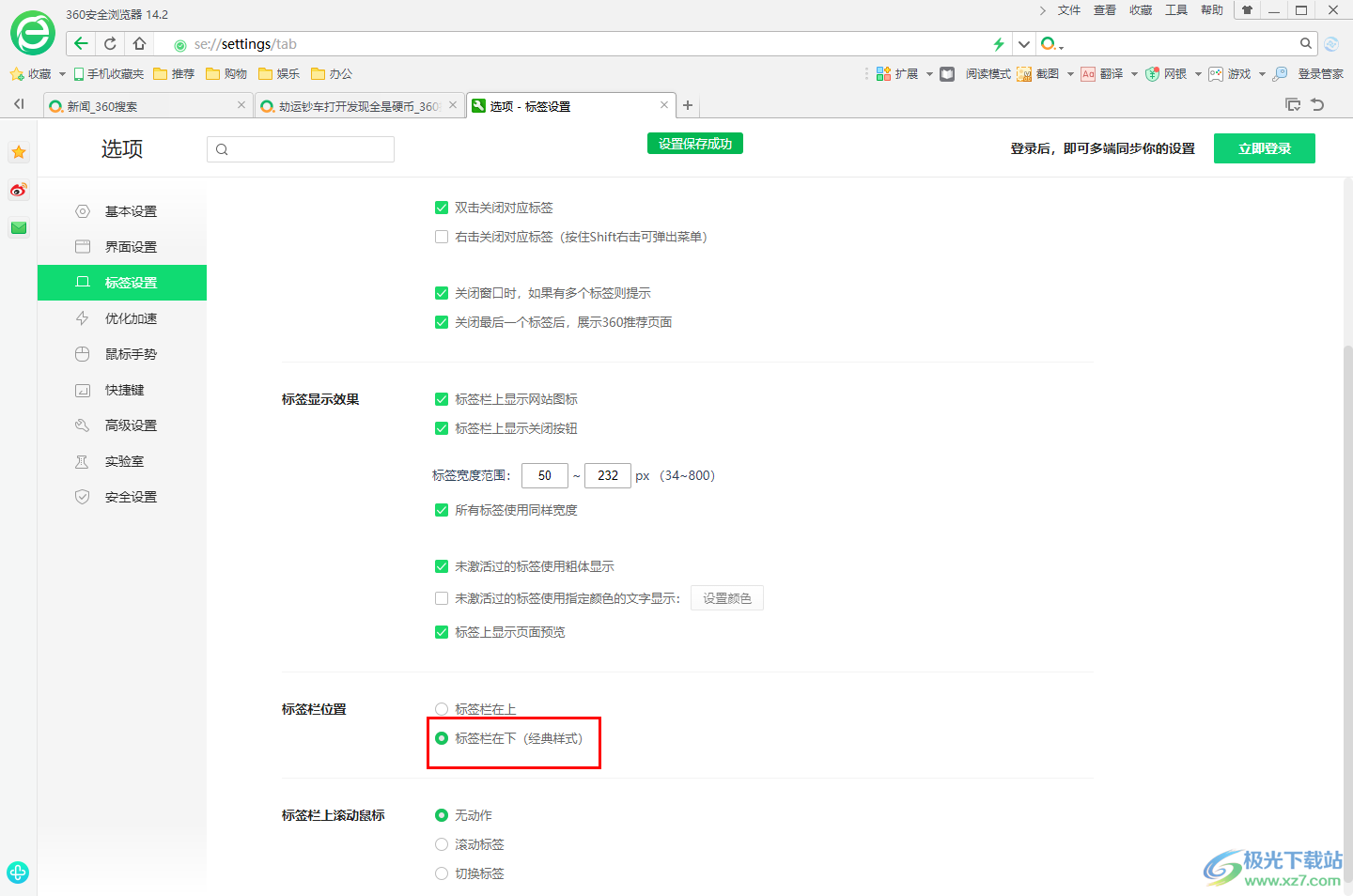Click the restore closed tab undo icon
Image resolution: width=1353 pixels, height=896 pixels.
1318,104
